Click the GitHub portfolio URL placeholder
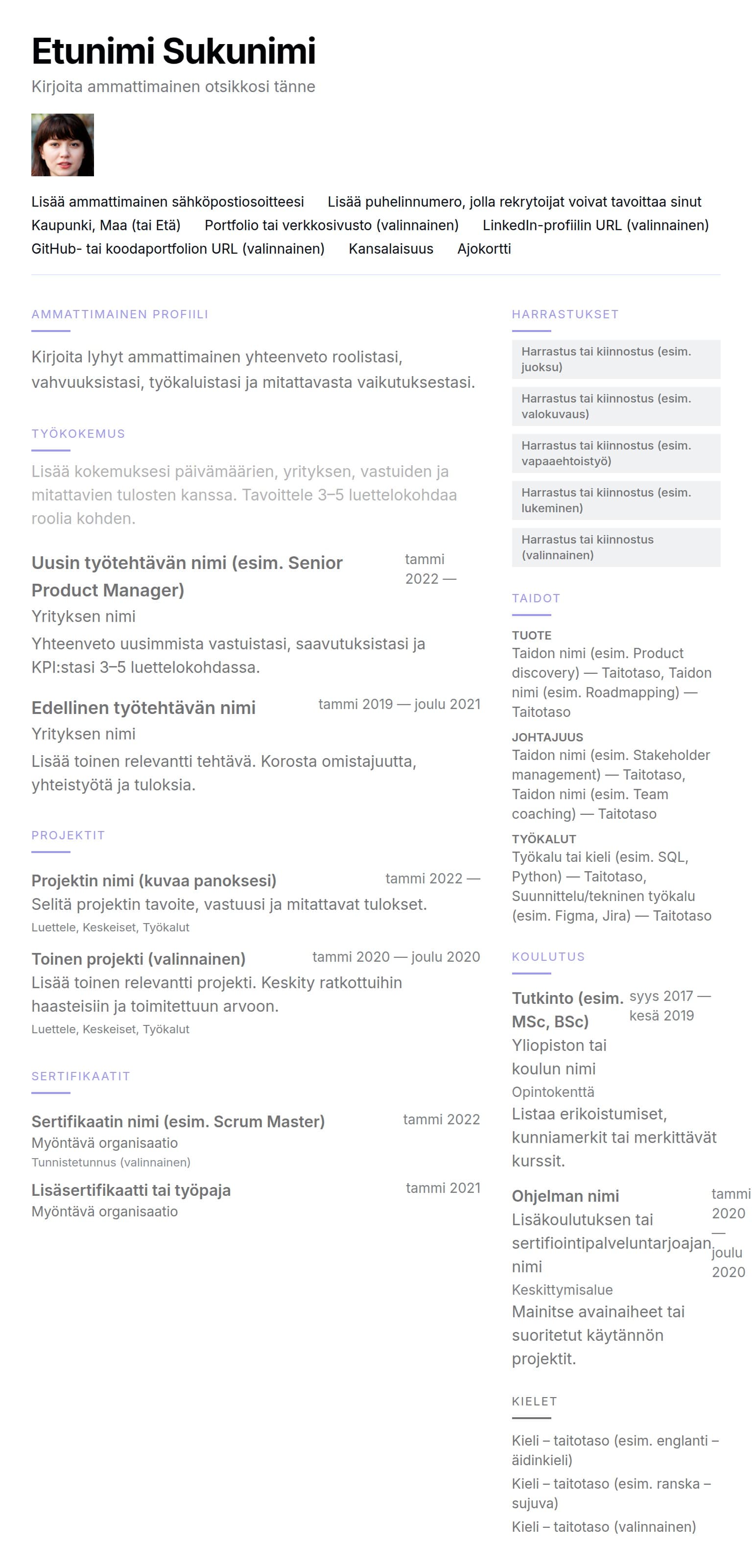 click(178, 249)
